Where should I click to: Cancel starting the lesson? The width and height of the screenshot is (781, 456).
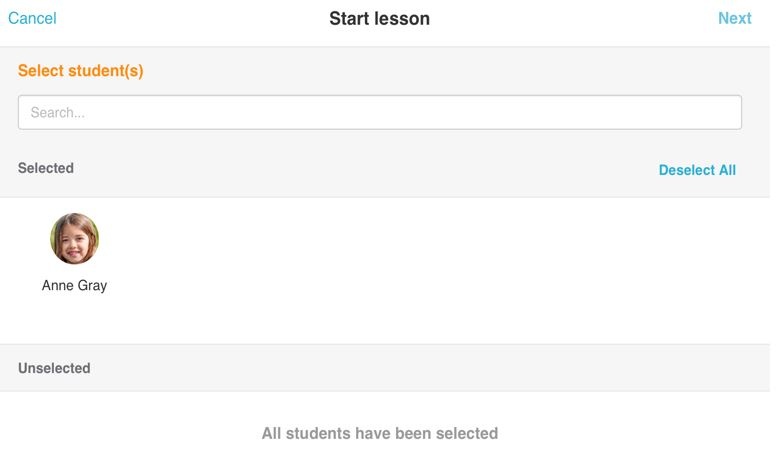[32, 18]
